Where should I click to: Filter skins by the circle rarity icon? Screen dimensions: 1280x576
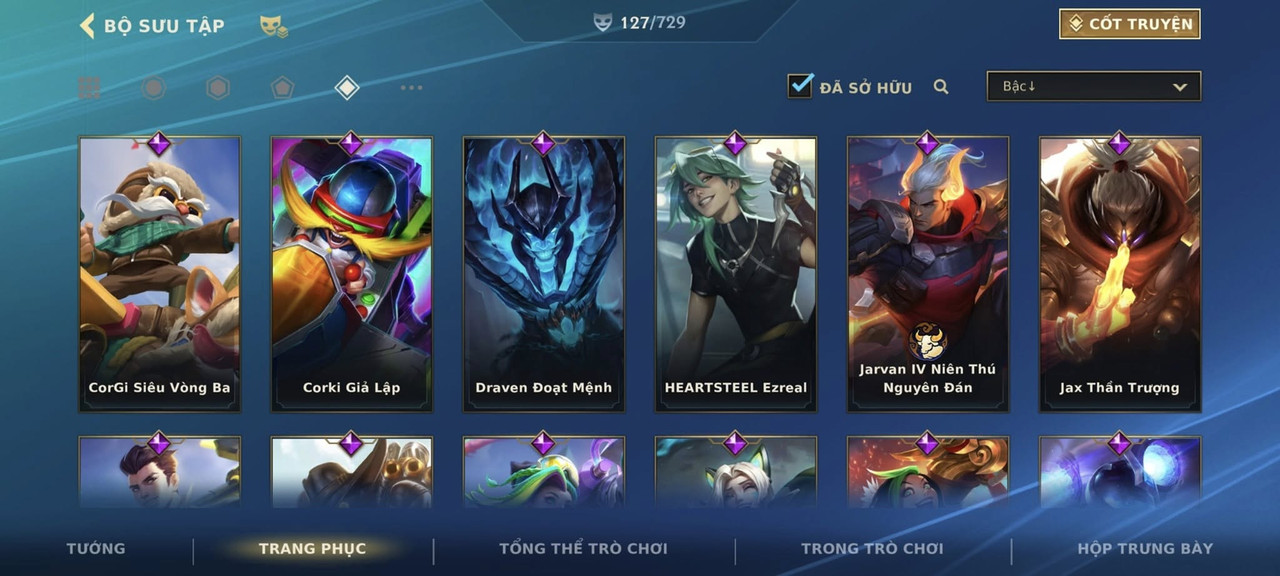tap(153, 88)
